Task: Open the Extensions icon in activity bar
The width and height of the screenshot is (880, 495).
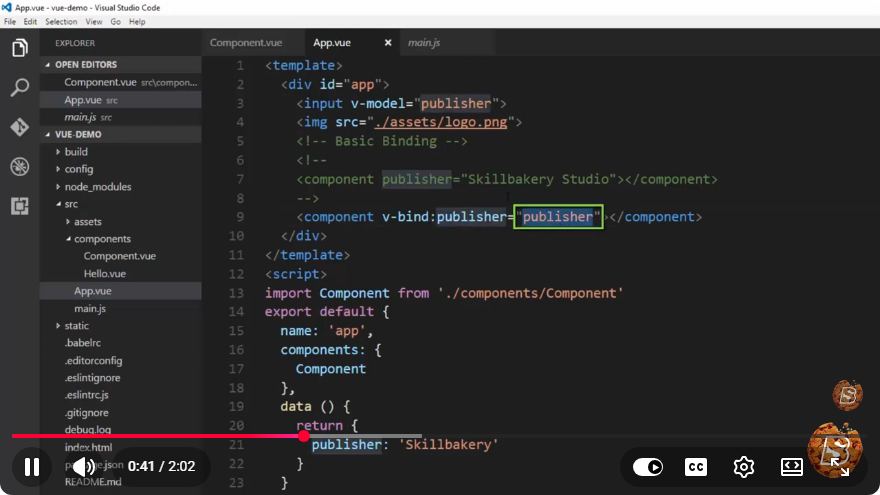Action: [x=20, y=206]
